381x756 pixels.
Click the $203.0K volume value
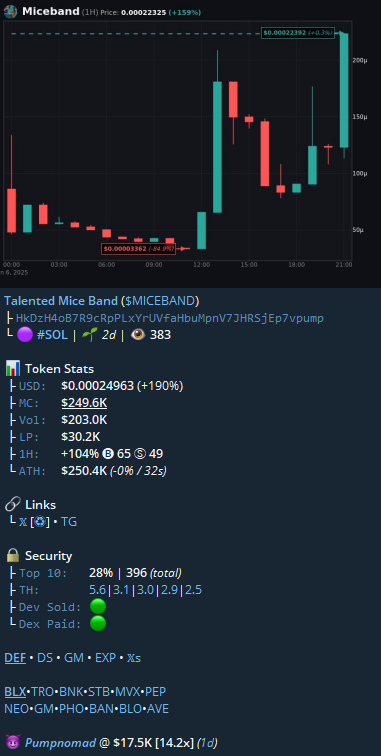(84, 420)
